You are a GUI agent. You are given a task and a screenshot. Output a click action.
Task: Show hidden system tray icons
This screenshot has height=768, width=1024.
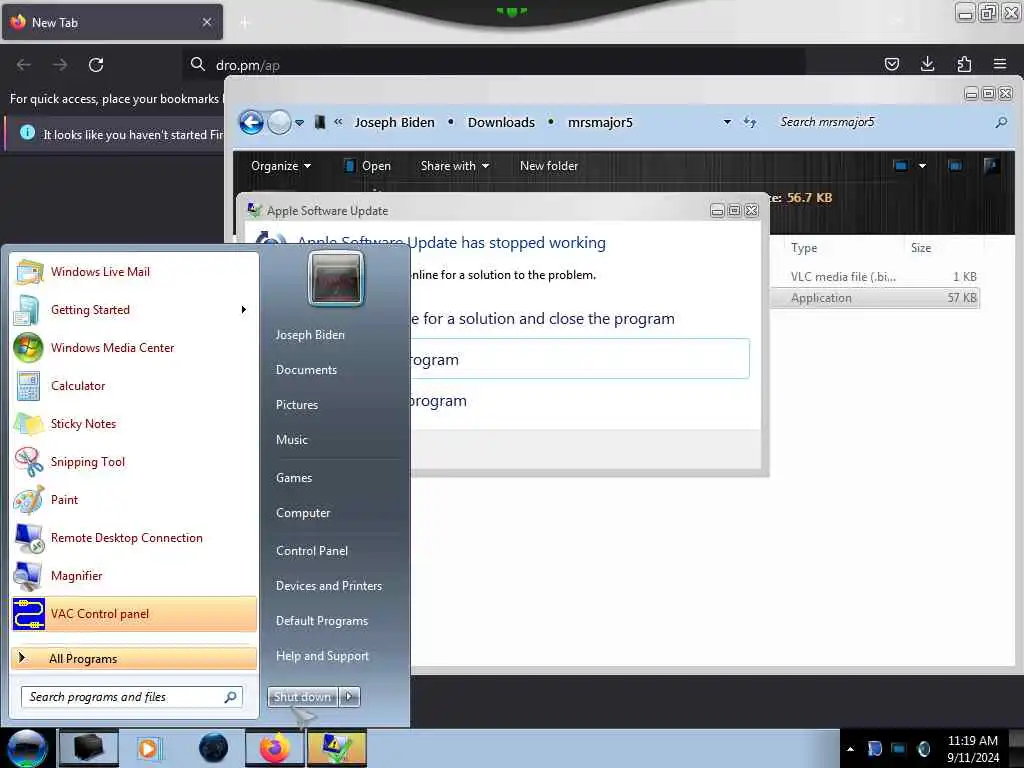point(850,749)
